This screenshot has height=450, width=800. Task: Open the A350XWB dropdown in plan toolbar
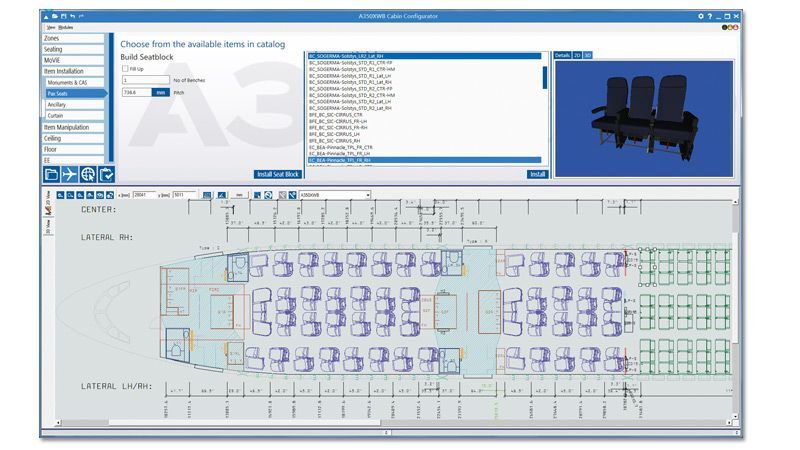335,195
